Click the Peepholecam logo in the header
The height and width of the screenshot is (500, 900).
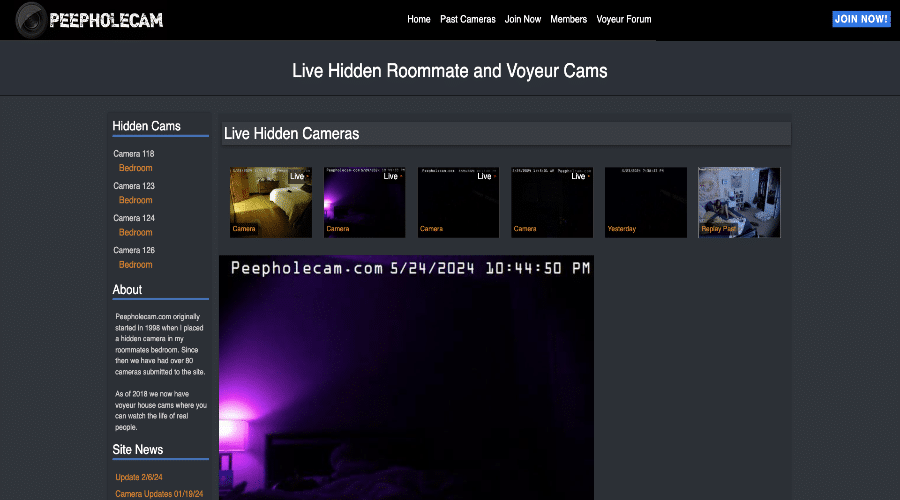[x=90, y=20]
